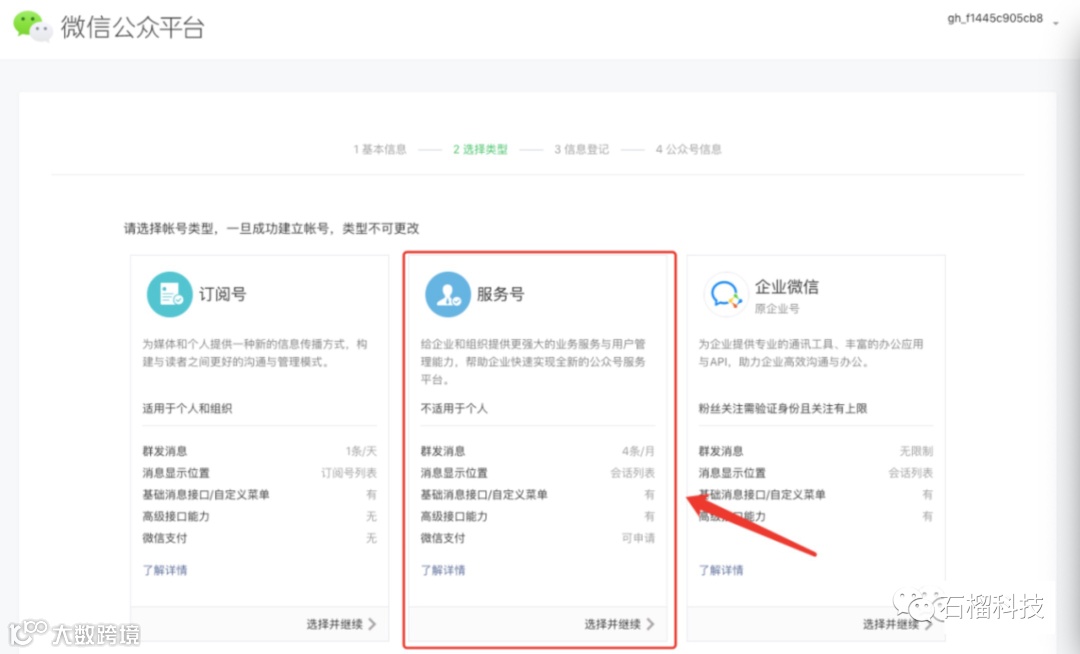Click the WeChat logo icon in header

point(32,26)
